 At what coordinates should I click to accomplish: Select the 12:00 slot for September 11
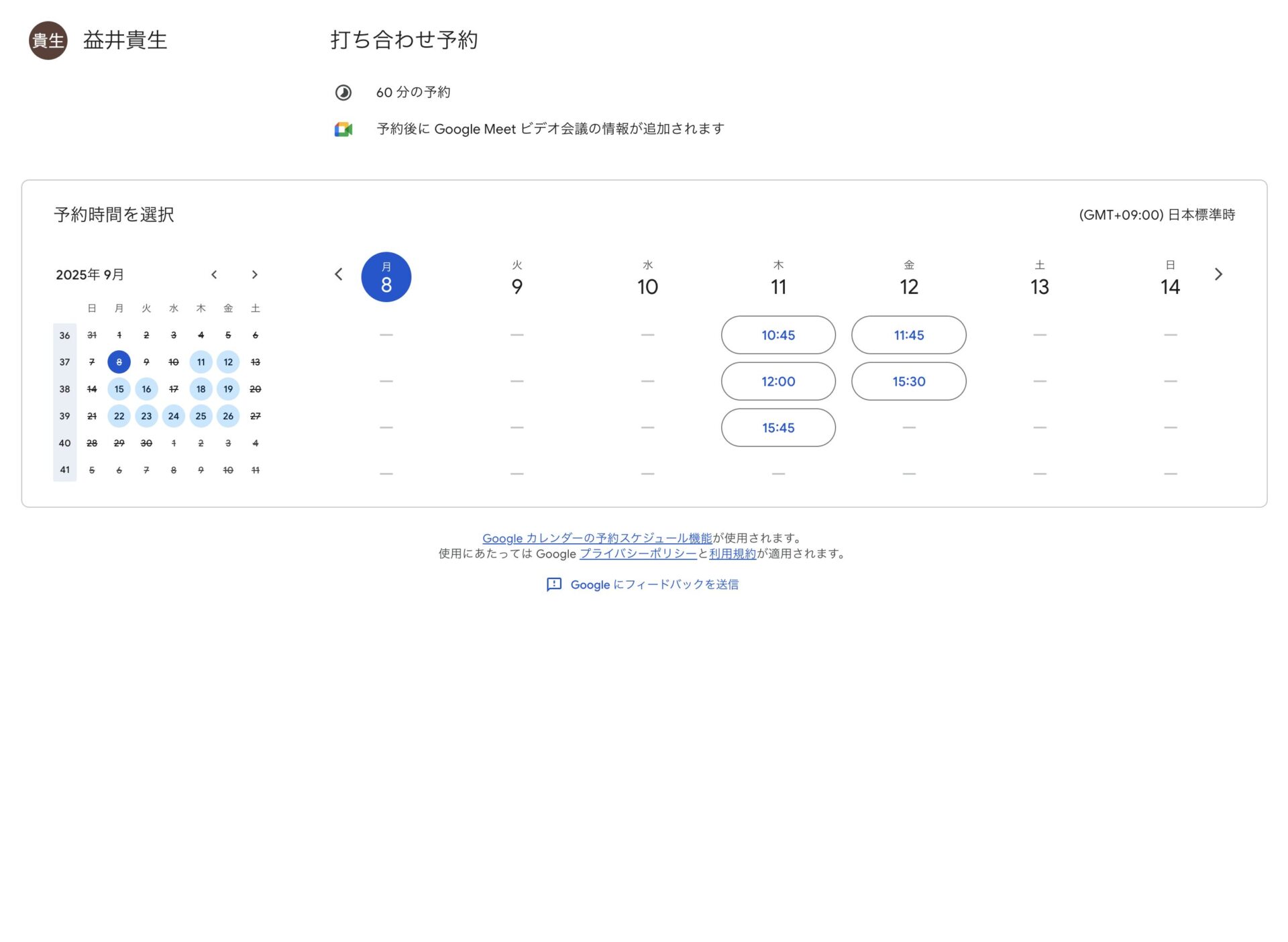[x=778, y=381]
